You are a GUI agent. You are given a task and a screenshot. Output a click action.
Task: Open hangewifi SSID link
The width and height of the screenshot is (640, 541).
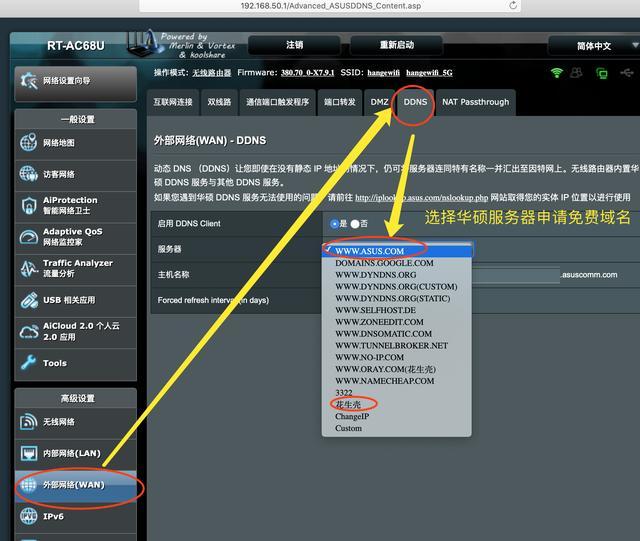pos(383,73)
